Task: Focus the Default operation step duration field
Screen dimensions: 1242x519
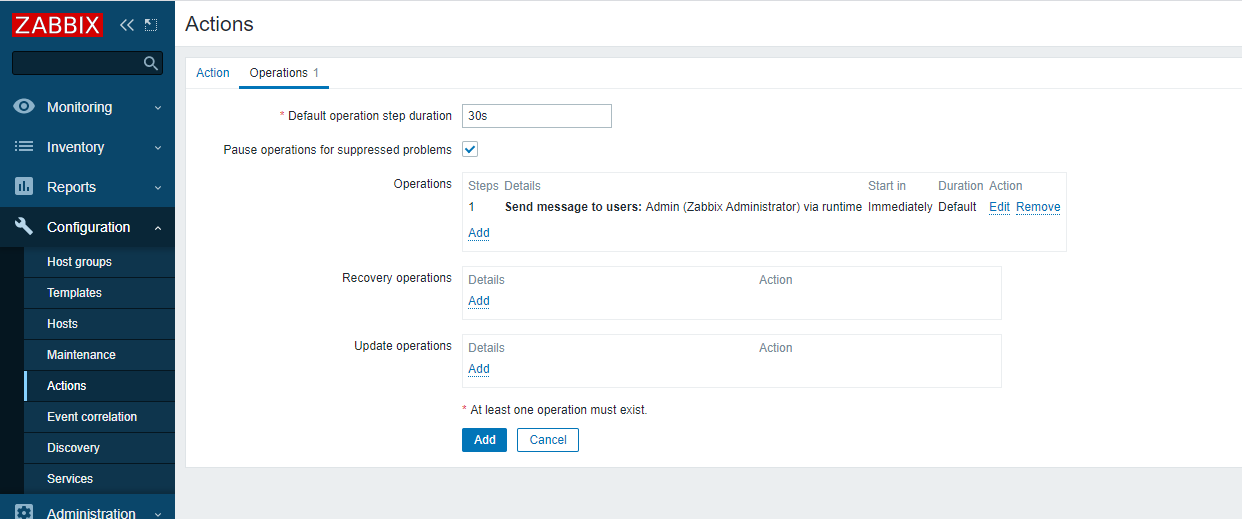Action: (x=536, y=116)
